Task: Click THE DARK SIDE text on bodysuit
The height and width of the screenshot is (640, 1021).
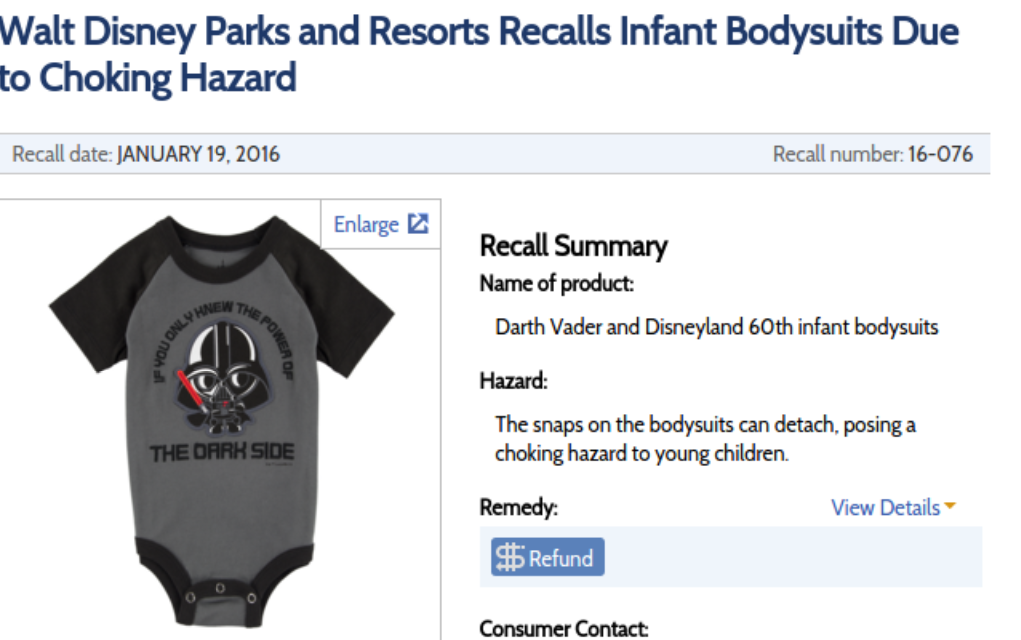Action: [222, 453]
